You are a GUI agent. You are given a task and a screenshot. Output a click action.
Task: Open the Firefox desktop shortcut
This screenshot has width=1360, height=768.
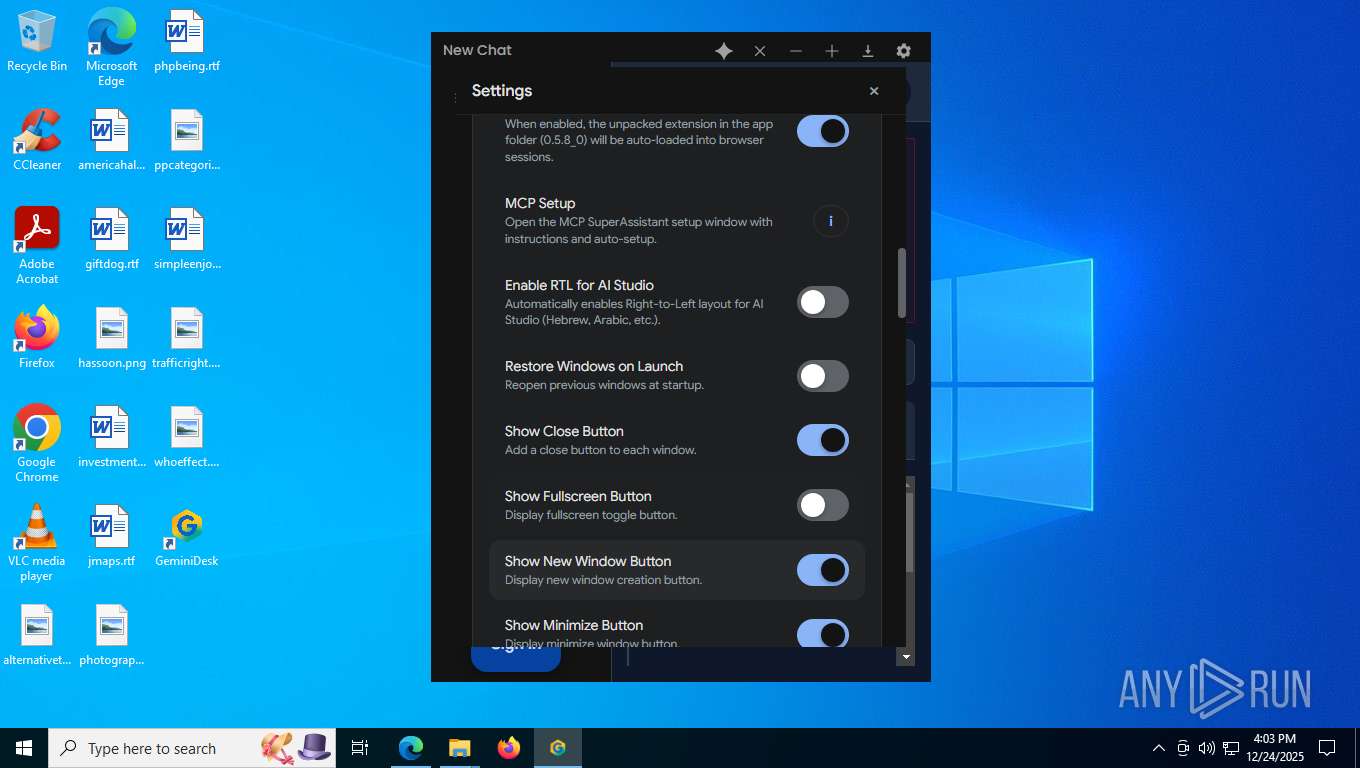pos(37,338)
